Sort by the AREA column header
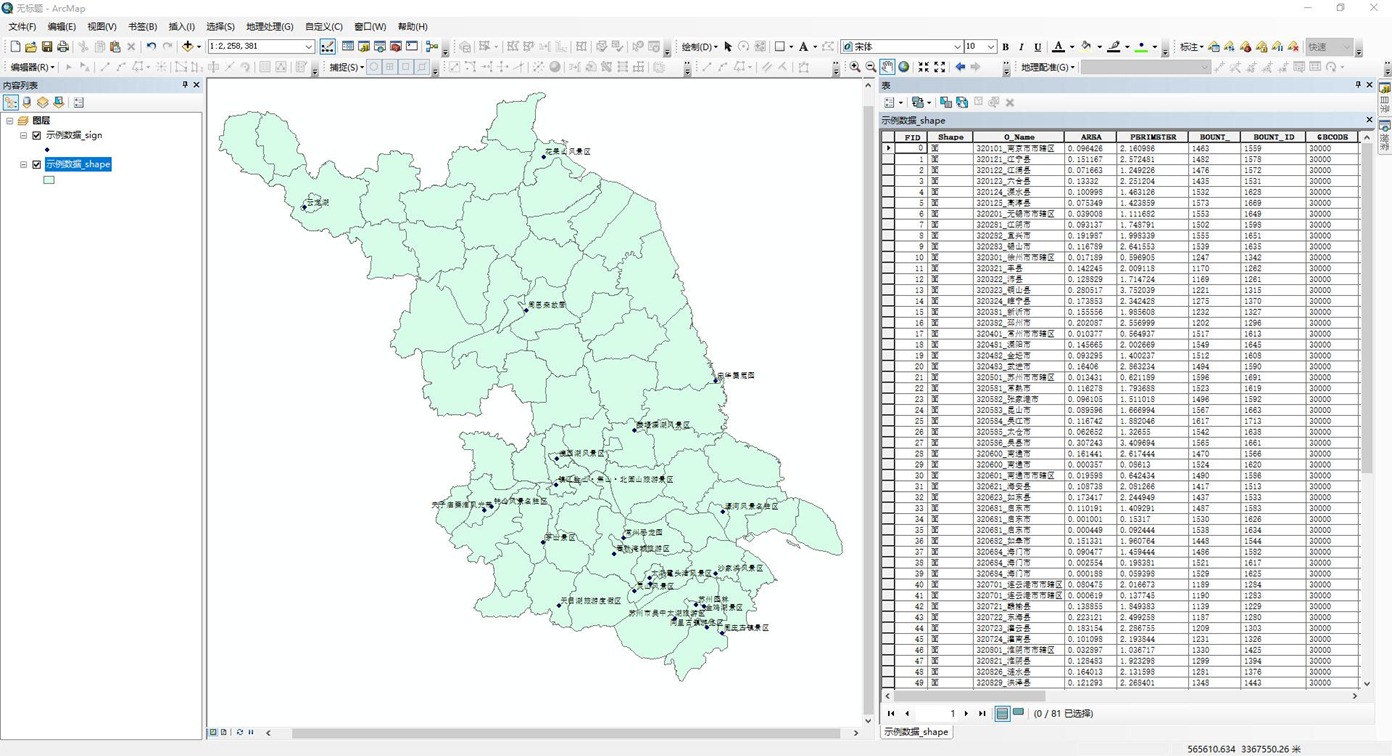1392x756 pixels. click(1090, 137)
